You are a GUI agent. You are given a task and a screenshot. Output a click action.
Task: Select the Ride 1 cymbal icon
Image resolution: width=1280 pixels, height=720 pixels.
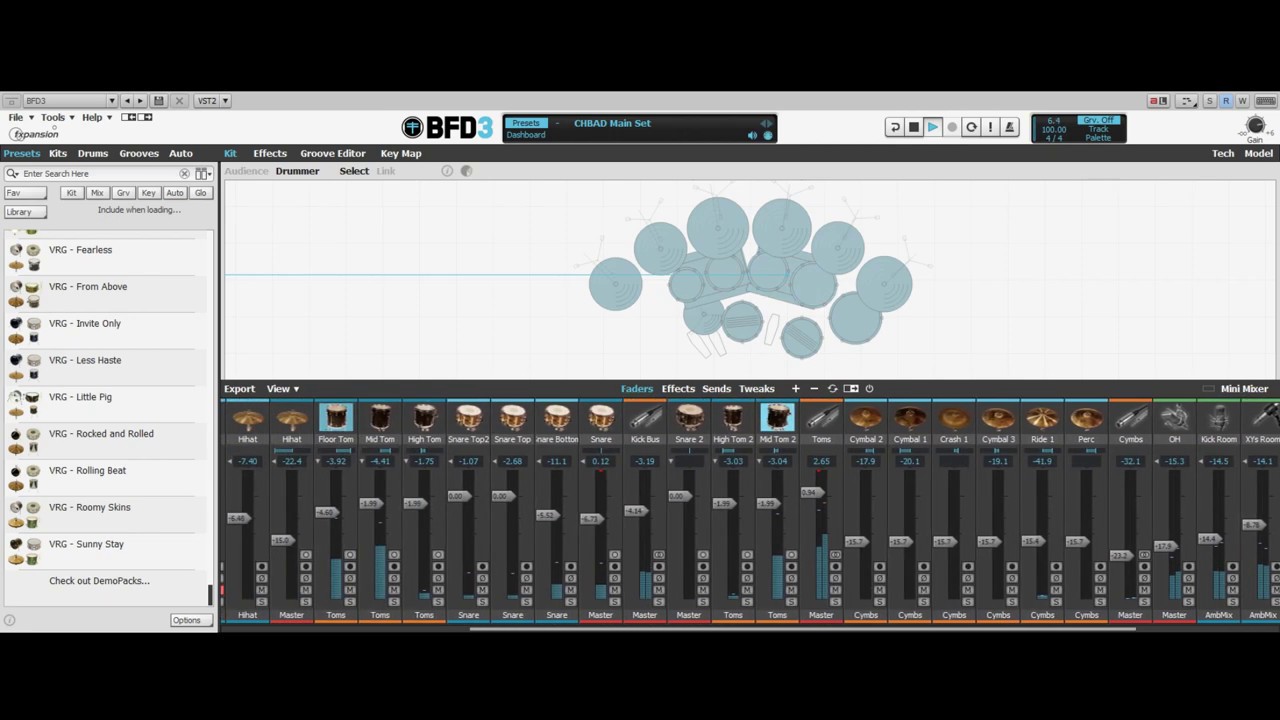[x=1042, y=417]
